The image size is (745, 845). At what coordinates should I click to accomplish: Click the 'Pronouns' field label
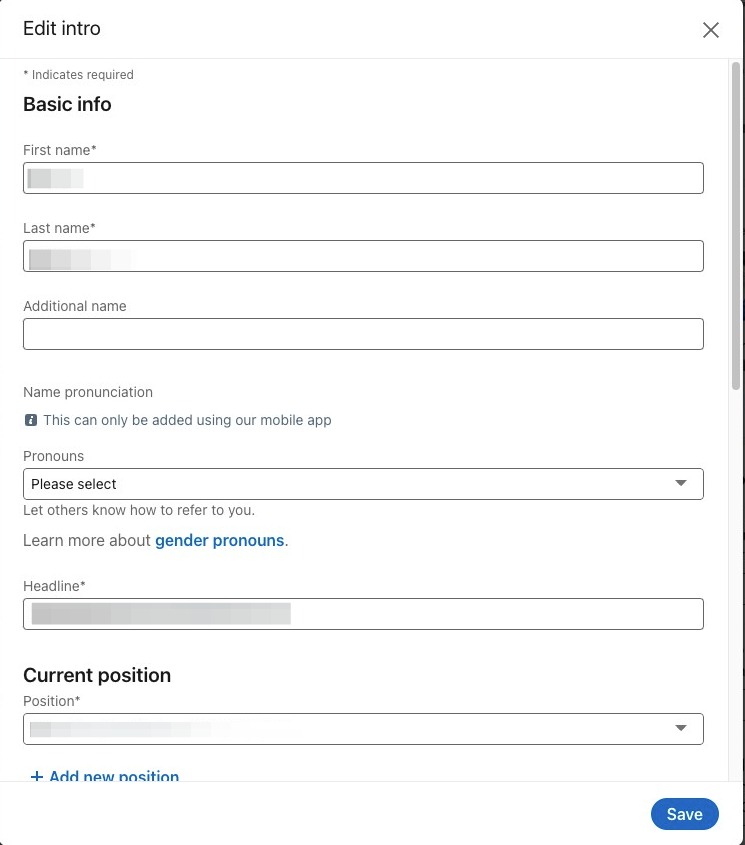click(53, 456)
